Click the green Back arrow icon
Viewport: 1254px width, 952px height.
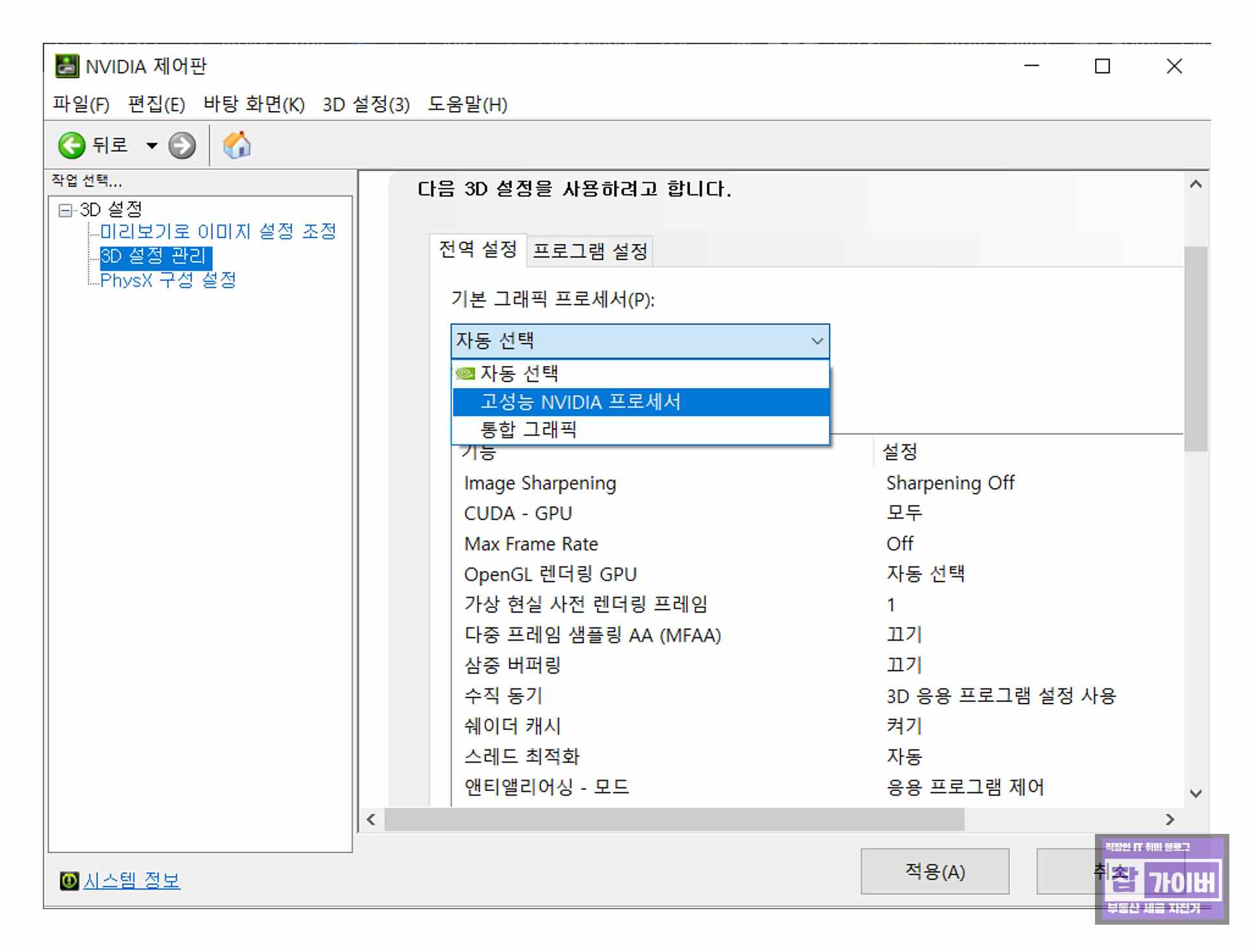point(71,145)
